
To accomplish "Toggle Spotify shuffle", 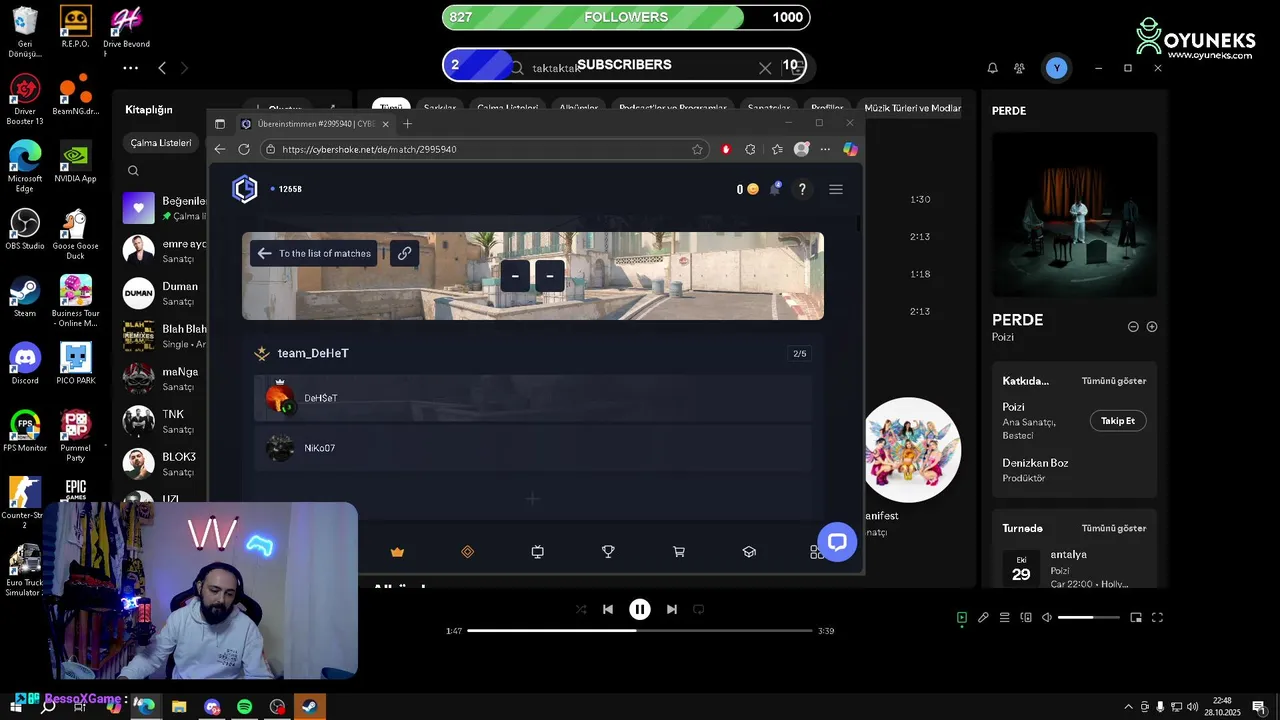I will tap(581, 609).
